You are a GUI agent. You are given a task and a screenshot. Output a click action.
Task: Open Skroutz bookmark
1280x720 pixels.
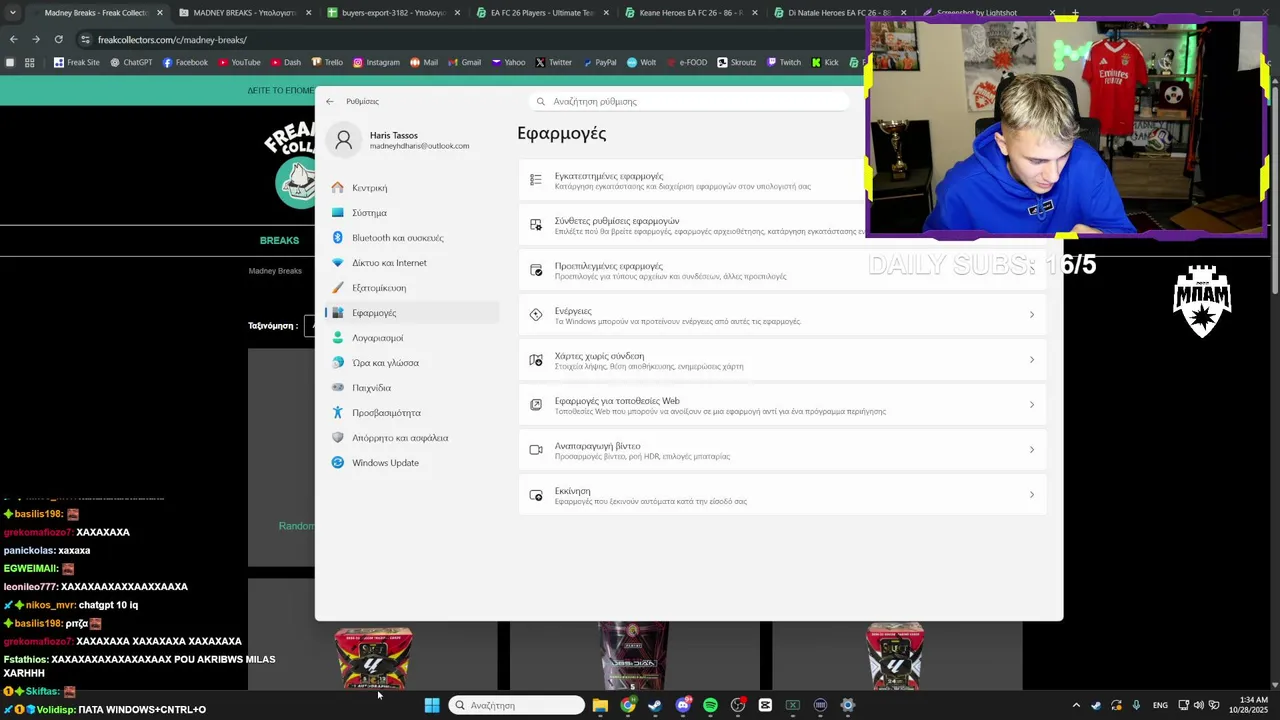point(736,62)
